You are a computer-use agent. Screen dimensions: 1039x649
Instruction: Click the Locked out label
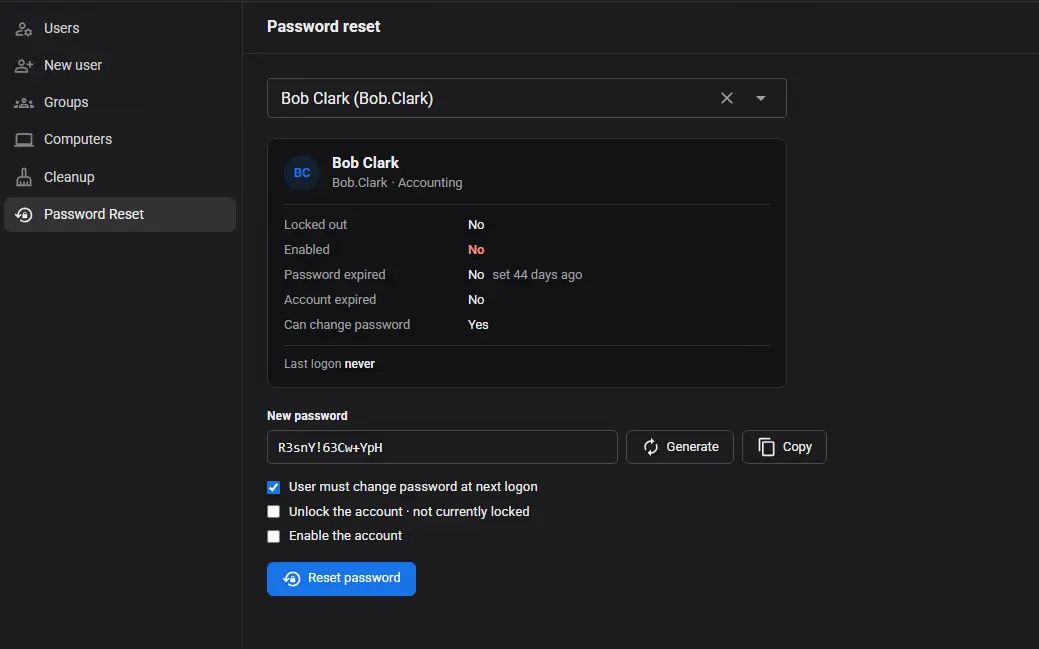coord(315,225)
